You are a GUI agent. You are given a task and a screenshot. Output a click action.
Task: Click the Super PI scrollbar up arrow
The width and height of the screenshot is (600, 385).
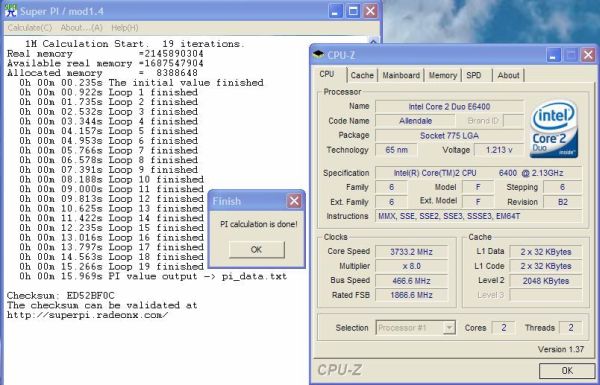tap(373, 40)
